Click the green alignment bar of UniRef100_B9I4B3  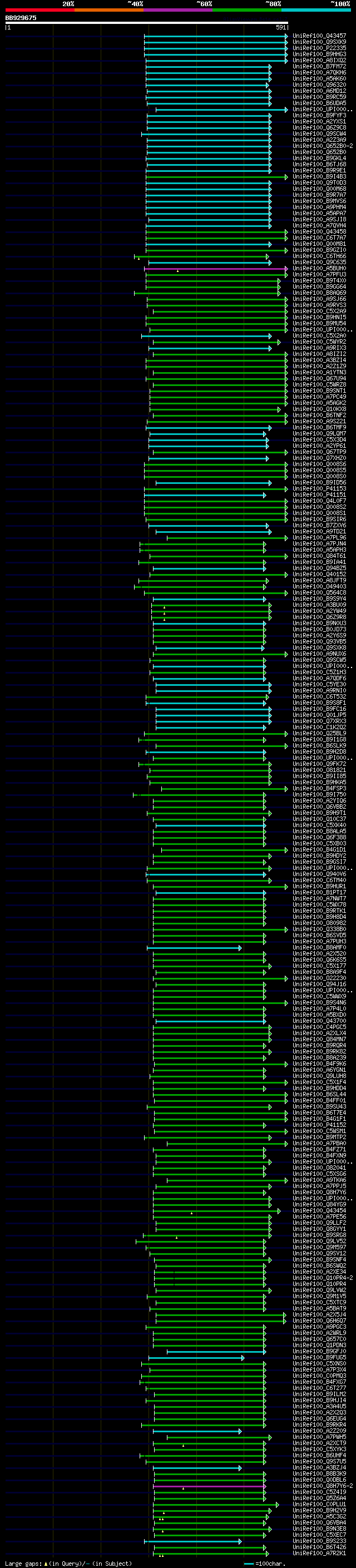(216, 177)
